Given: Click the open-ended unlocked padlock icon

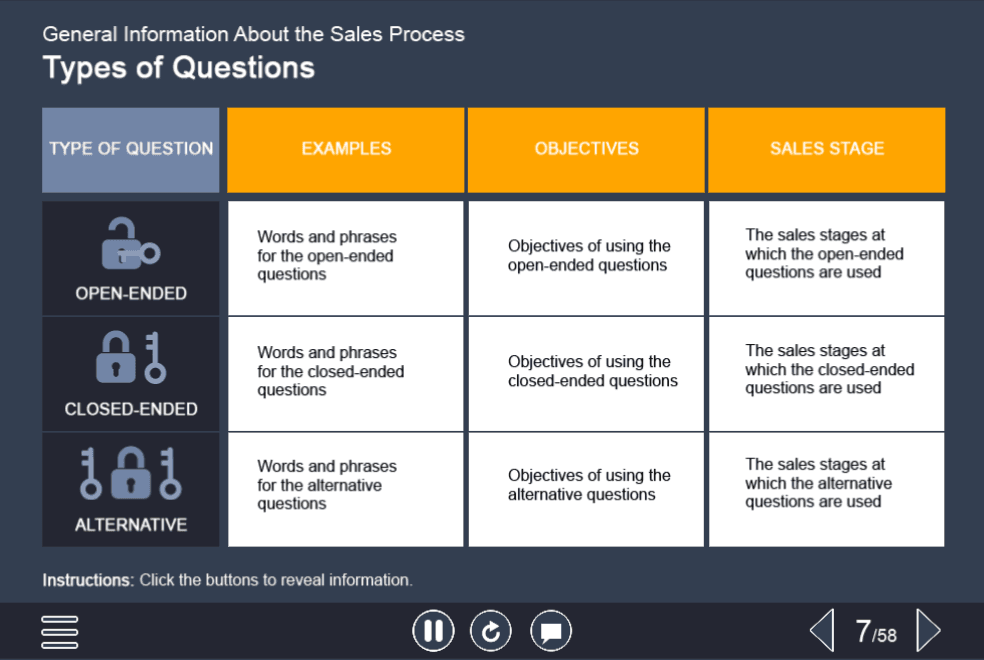Looking at the screenshot, I should click(130, 245).
